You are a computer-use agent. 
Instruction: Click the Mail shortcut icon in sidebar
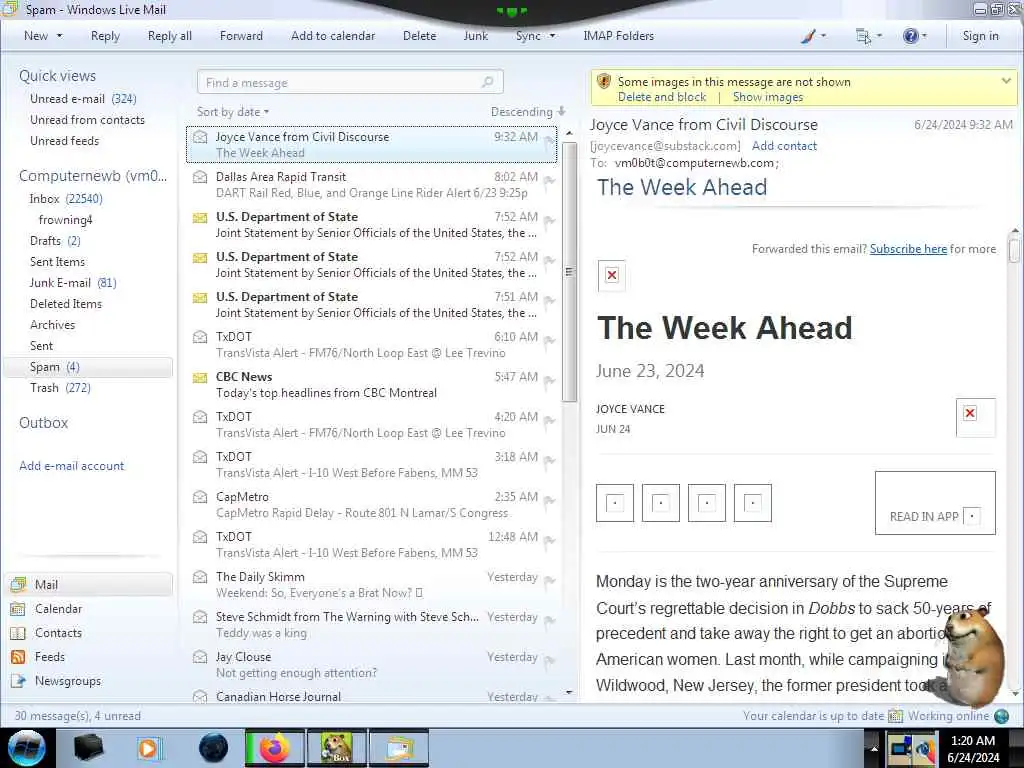18,584
